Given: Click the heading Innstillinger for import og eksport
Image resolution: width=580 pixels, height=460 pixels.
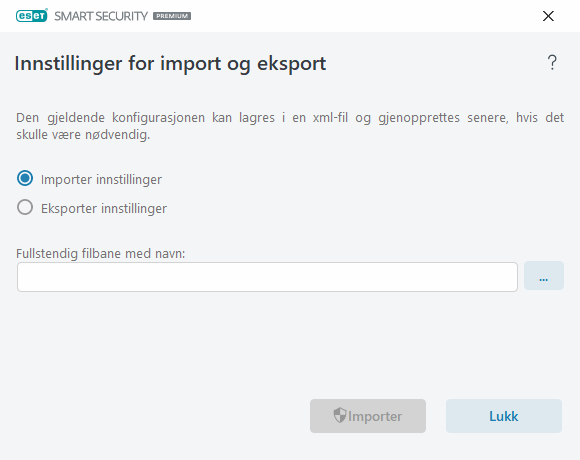Looking at the screenshot, I should [x=171, y=63].
